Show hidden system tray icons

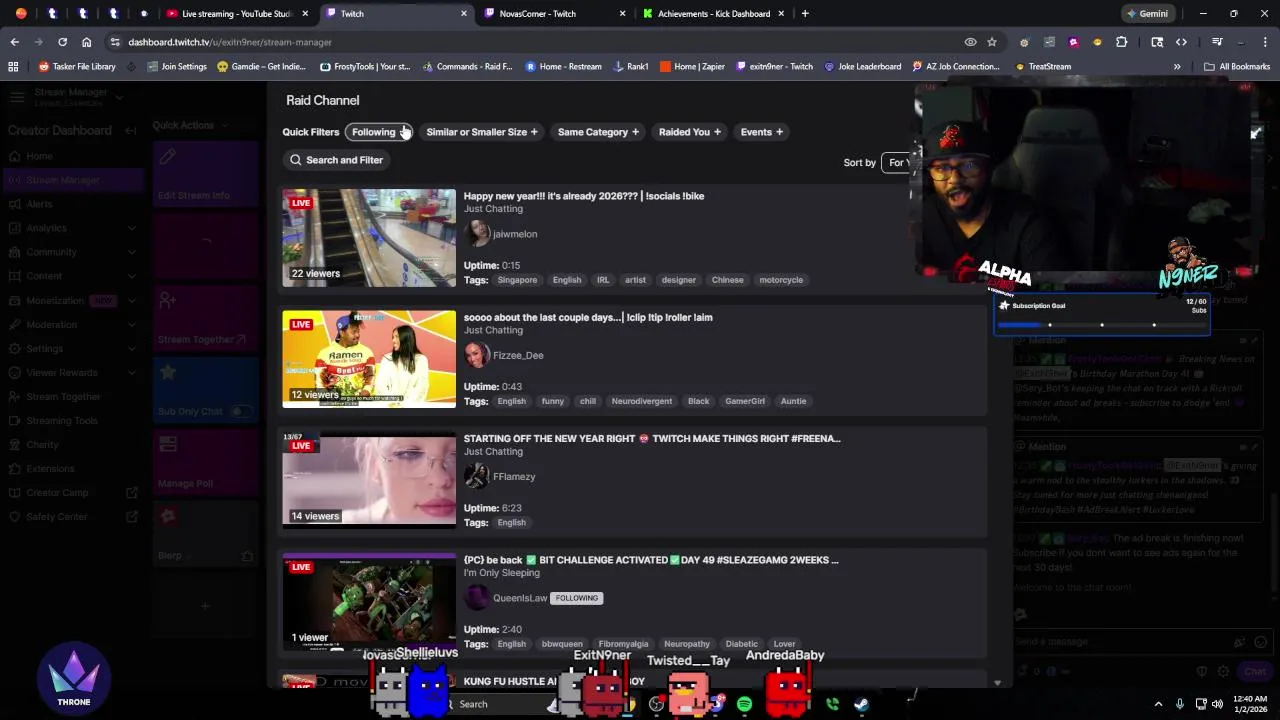(x=1158, y=704)
